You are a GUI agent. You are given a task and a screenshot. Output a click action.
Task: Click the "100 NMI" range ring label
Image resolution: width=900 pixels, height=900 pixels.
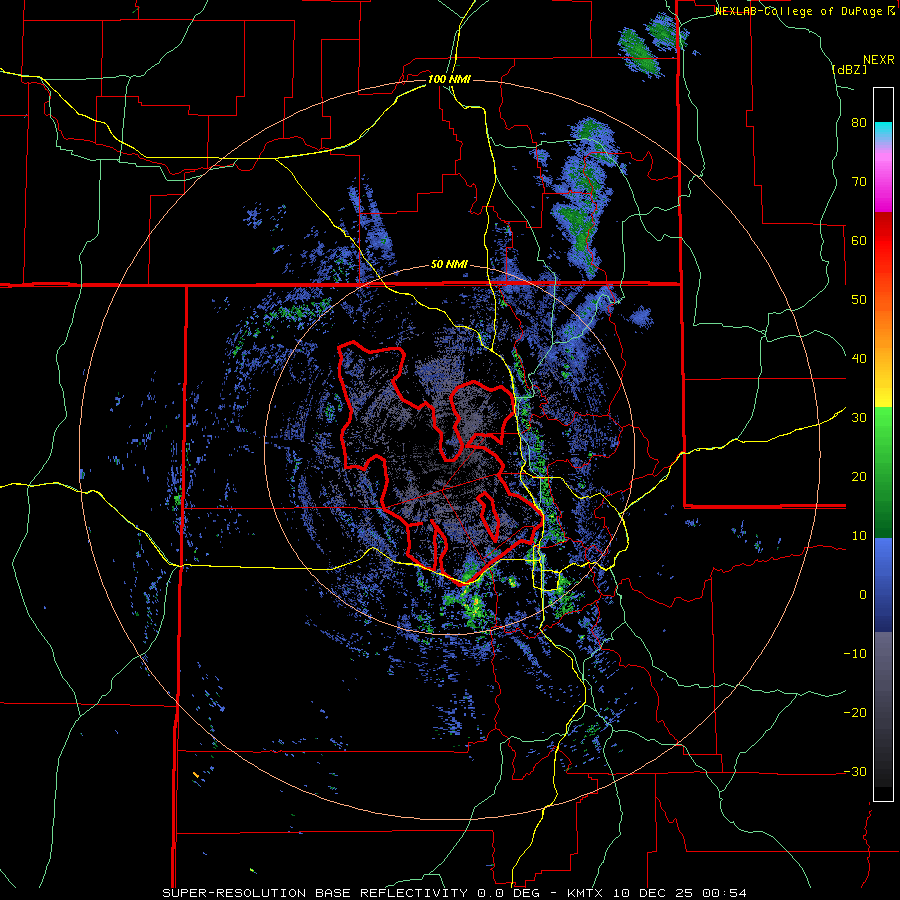(x=449, y=79)
